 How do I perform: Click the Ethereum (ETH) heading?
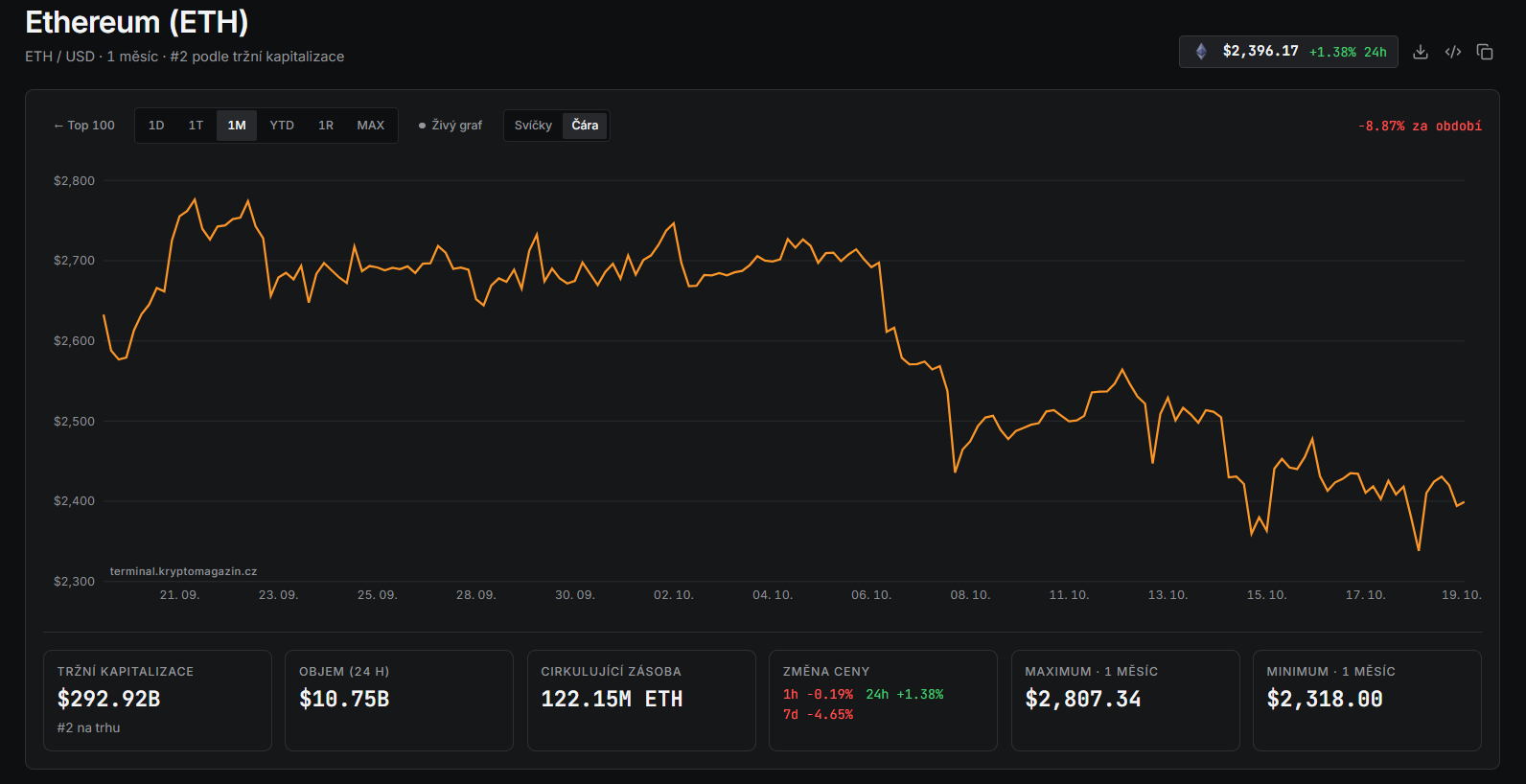[x=137, y=22]
